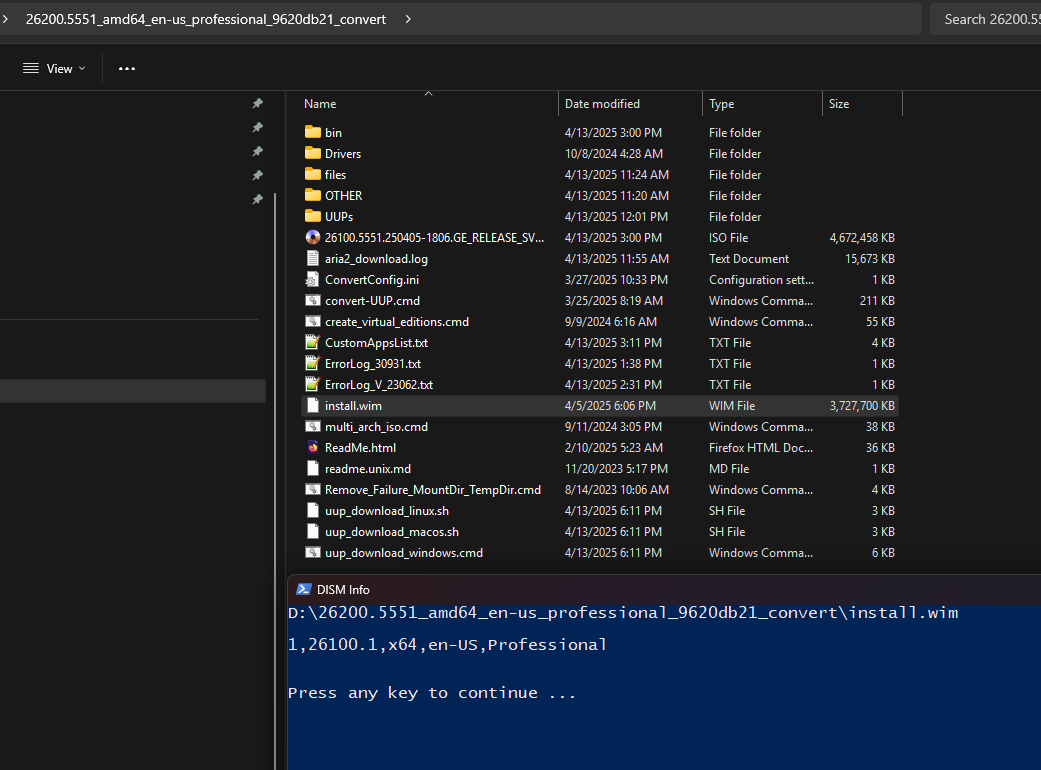The width and height of the screenshot is (1041, 770).
Task: Click Press any key to continue text
Action: [x=432, y=693]
